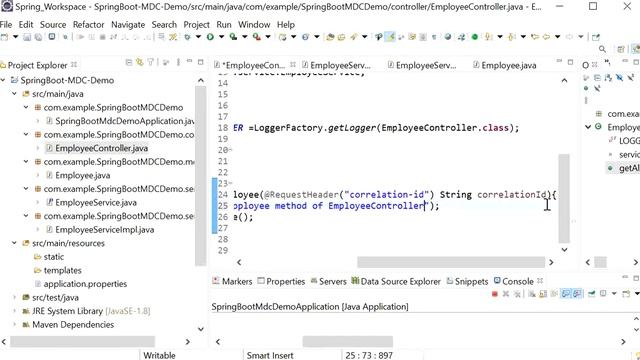Collapse the SpringBoot-MDC-Demo project node

point(4,80)
